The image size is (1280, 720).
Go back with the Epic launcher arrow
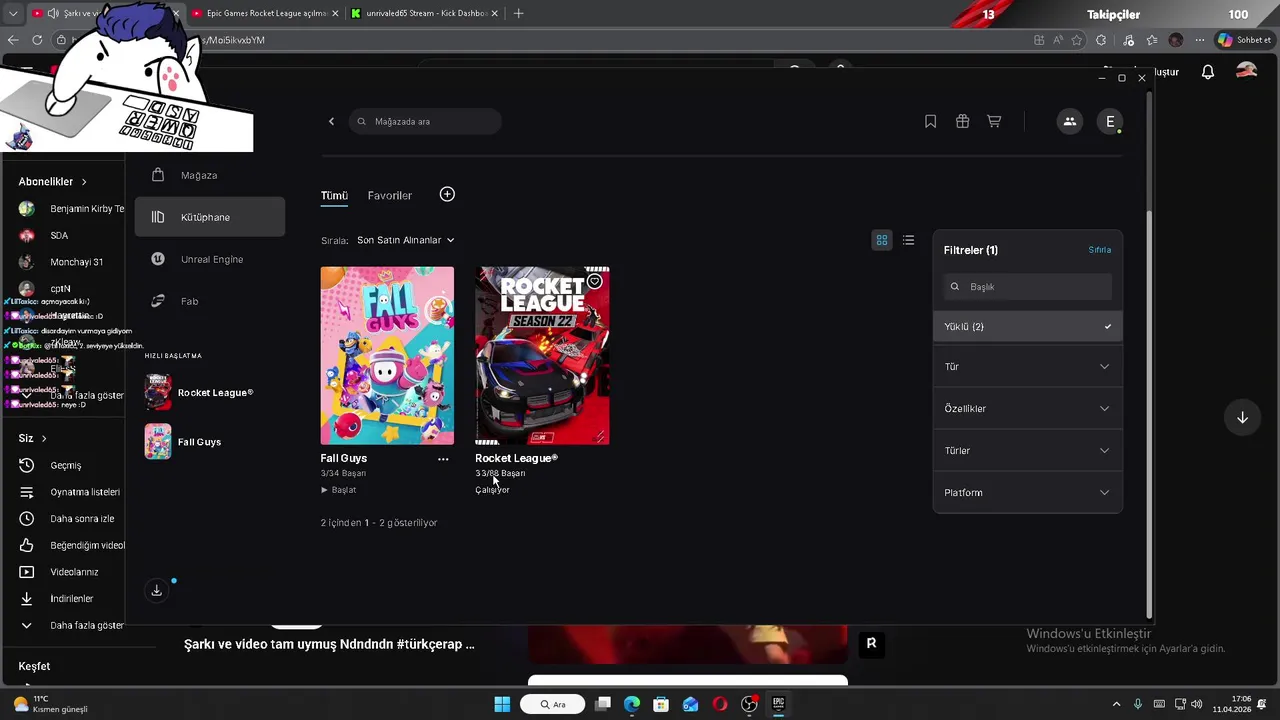coord(332,121)
